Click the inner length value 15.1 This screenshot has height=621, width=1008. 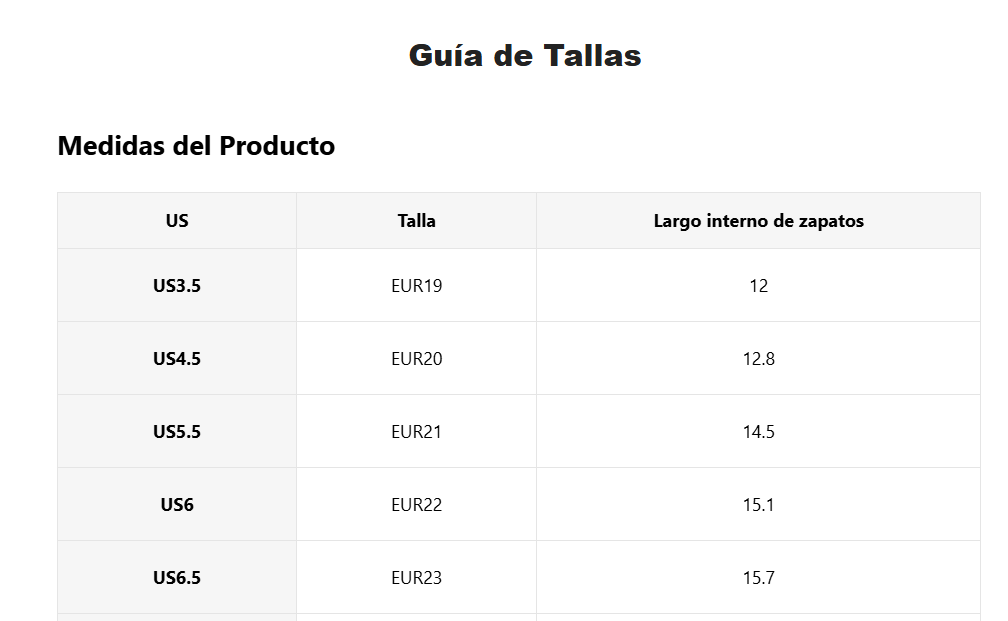pyautogui.click(x=759, y=505)
